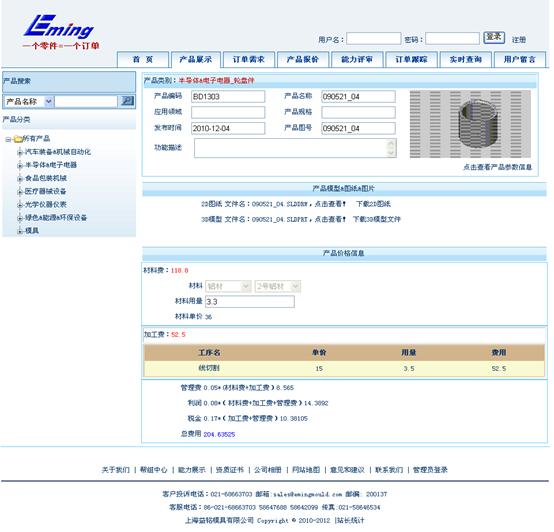Image resolution: width=554 pixels, height=532 pixels.
Task: Collapse the 所有产品 root folder
Action: (8, 140)
